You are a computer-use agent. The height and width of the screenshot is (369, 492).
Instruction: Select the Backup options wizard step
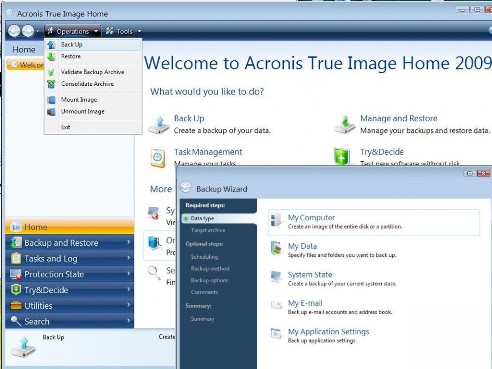coord(210,280)
